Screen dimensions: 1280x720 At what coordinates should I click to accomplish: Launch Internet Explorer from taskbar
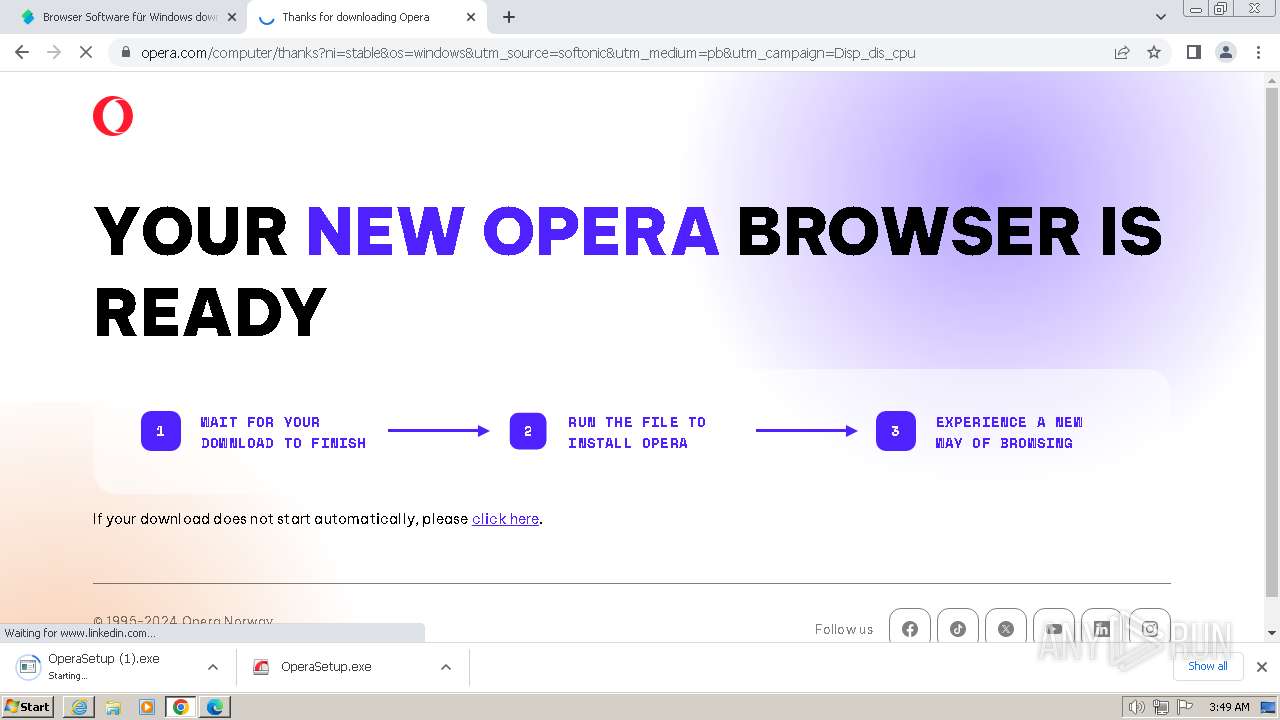(79, 707)
